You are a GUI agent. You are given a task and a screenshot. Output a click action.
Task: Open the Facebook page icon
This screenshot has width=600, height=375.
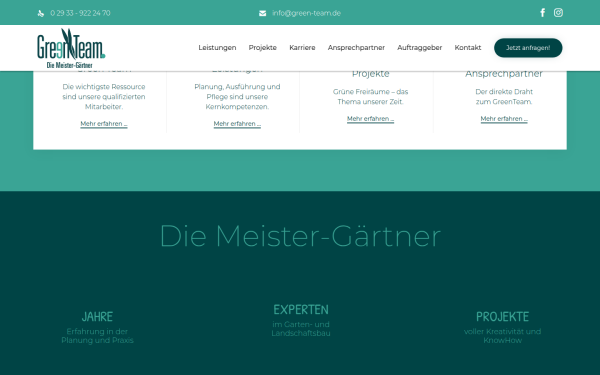tap(543, 13)
